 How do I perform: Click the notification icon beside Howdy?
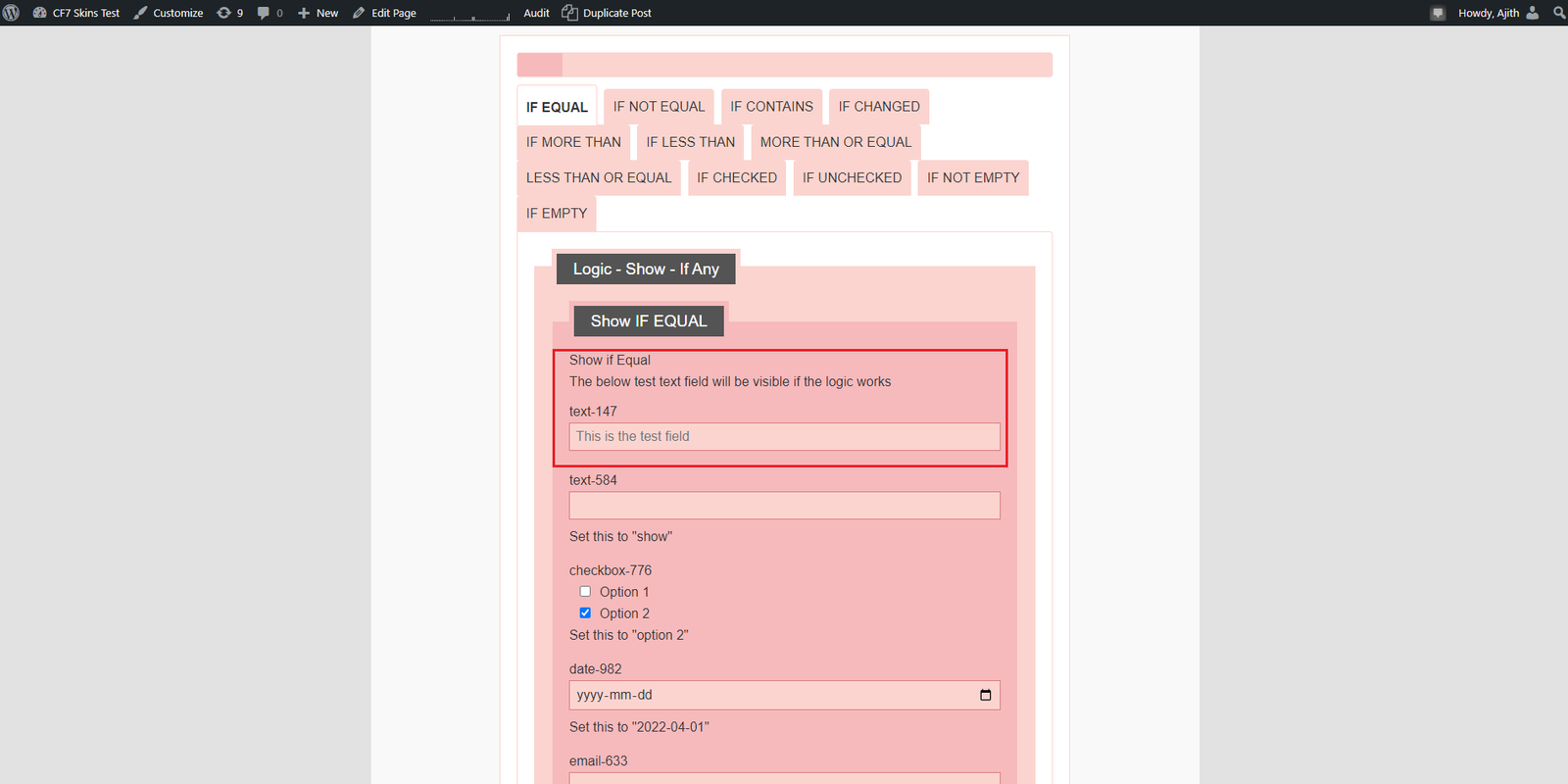[1438, 13]
